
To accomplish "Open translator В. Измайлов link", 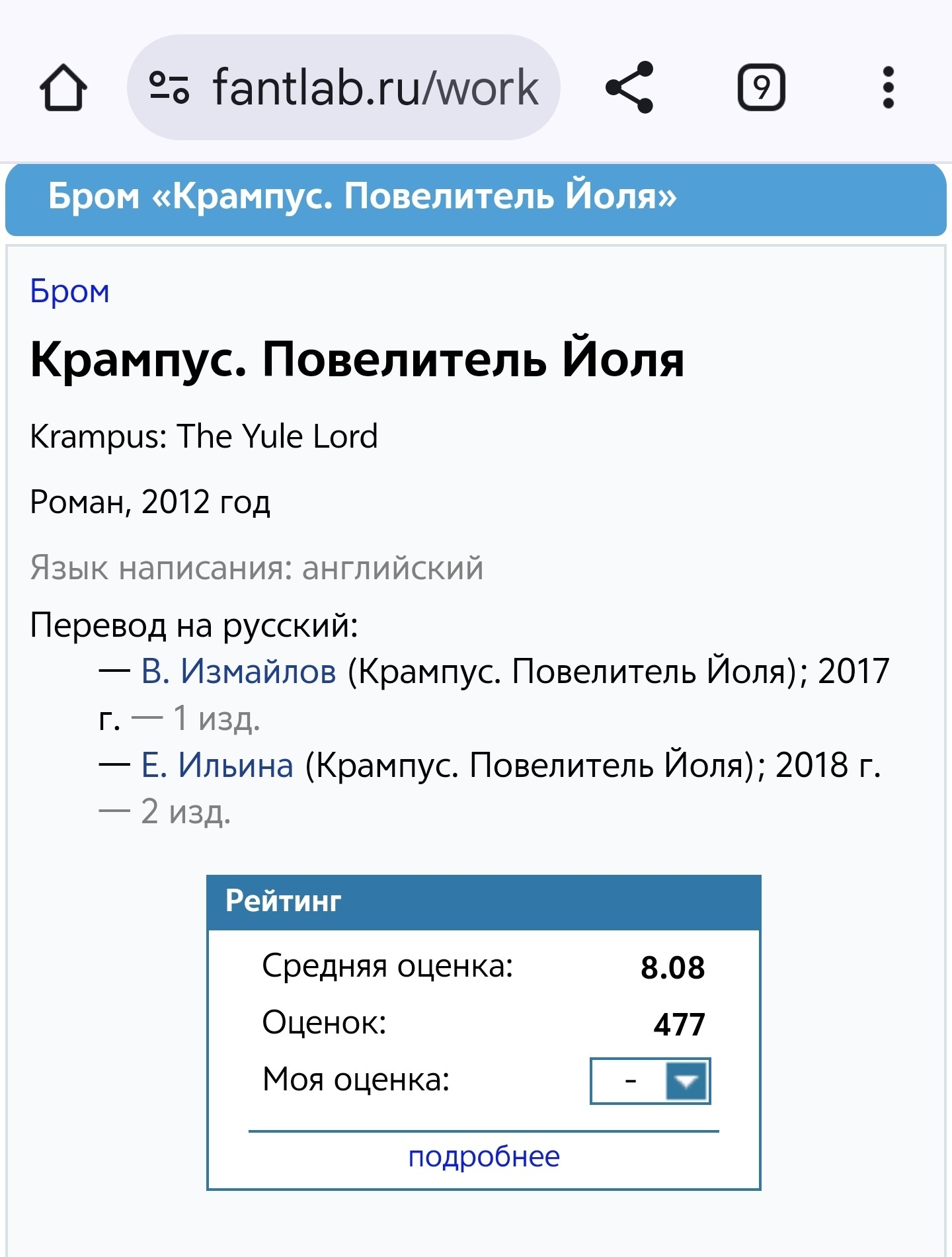I will point(239,671).
